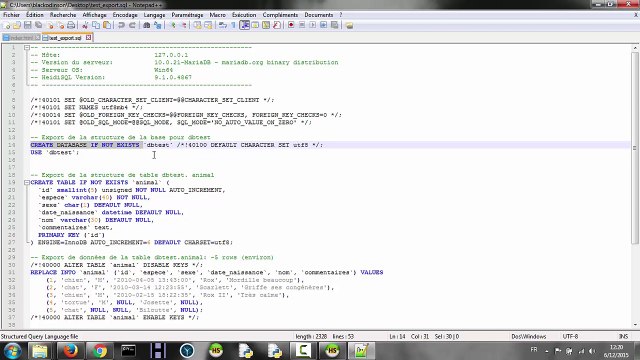Click the Open file toolbar icon
The image size is (640, 360).
tap(17, 25)
